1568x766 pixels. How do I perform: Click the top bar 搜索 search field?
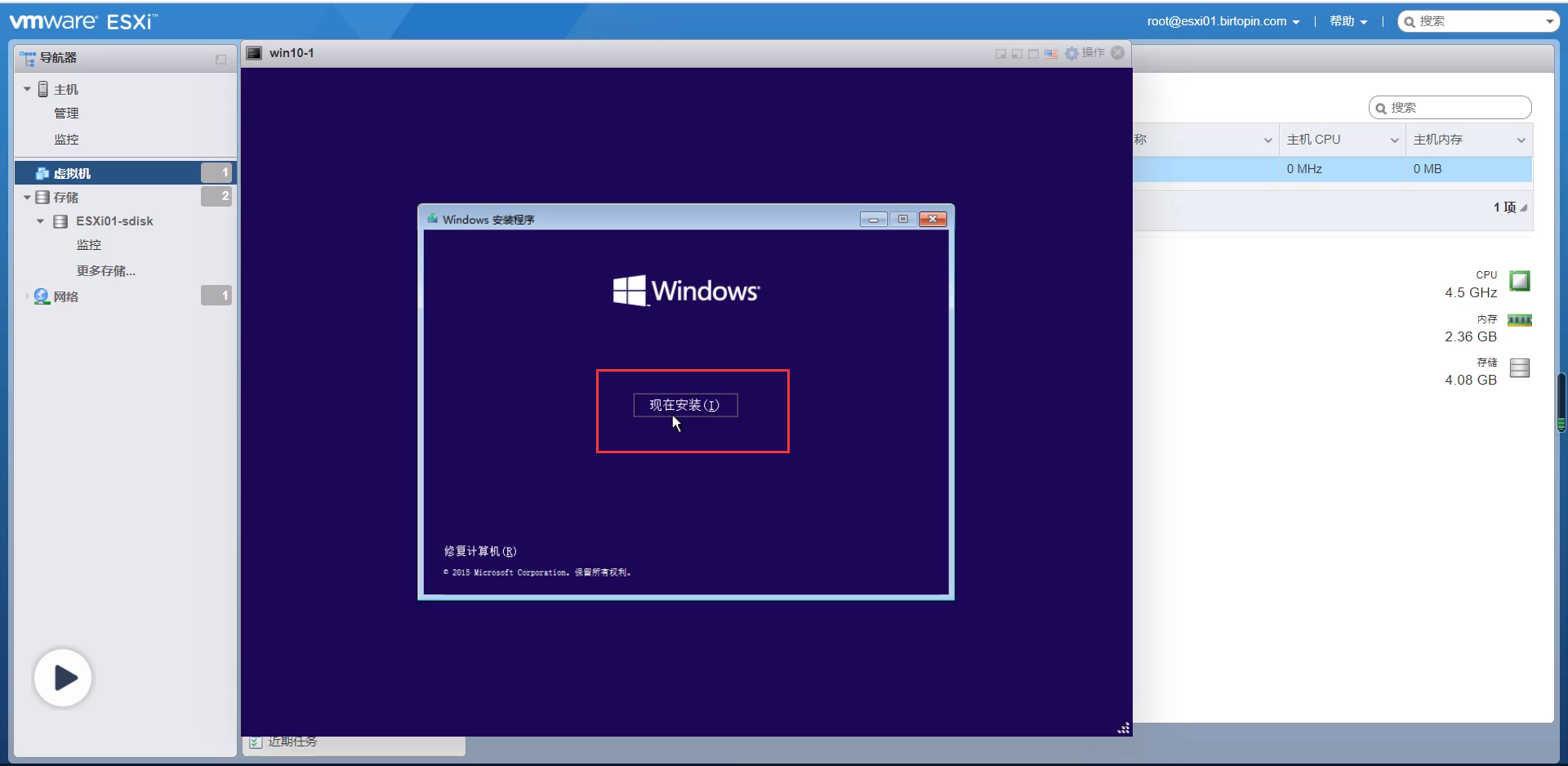pos(1479,22)
